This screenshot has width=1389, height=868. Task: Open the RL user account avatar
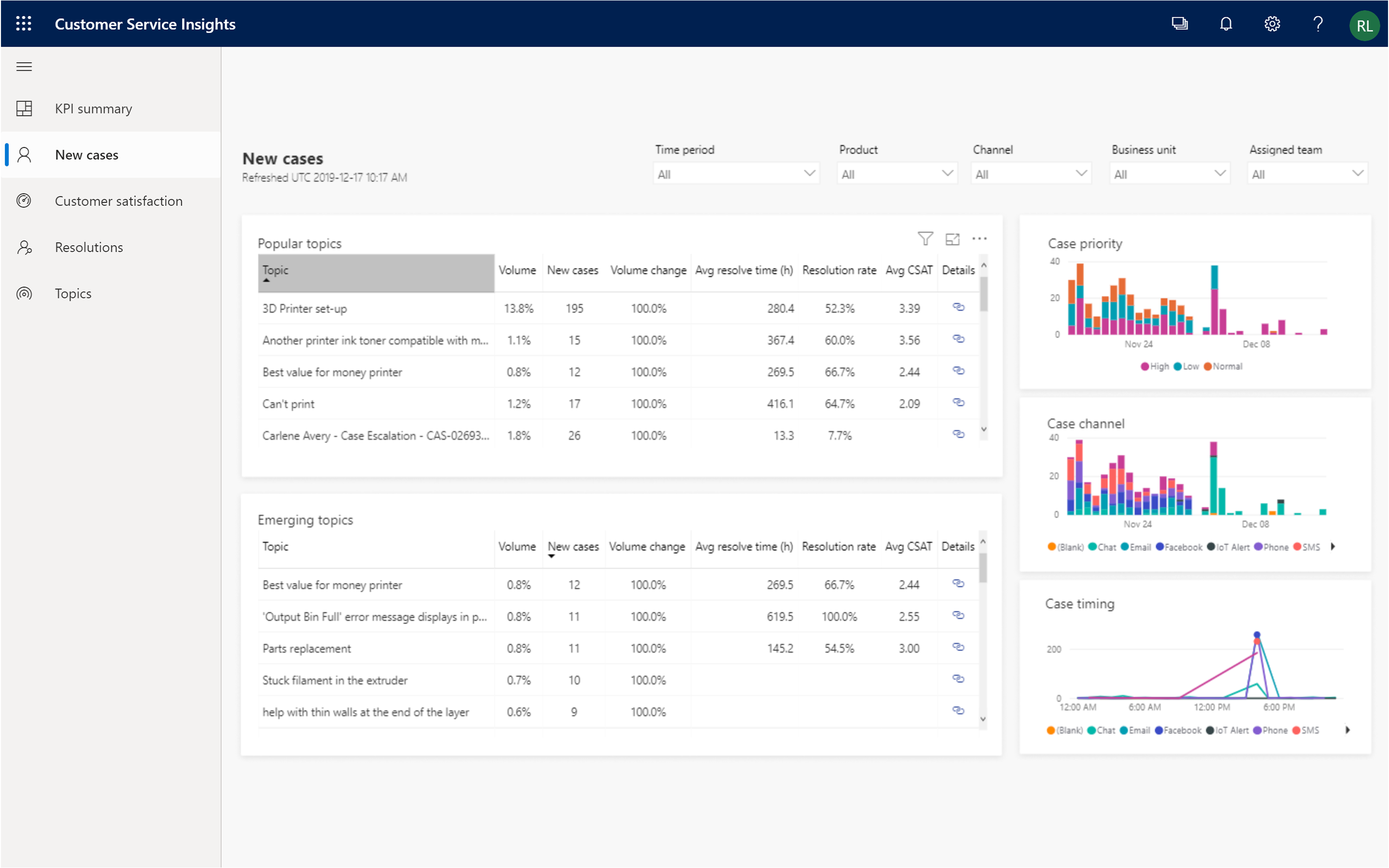pyautogui.click(x=1364, y=26)
